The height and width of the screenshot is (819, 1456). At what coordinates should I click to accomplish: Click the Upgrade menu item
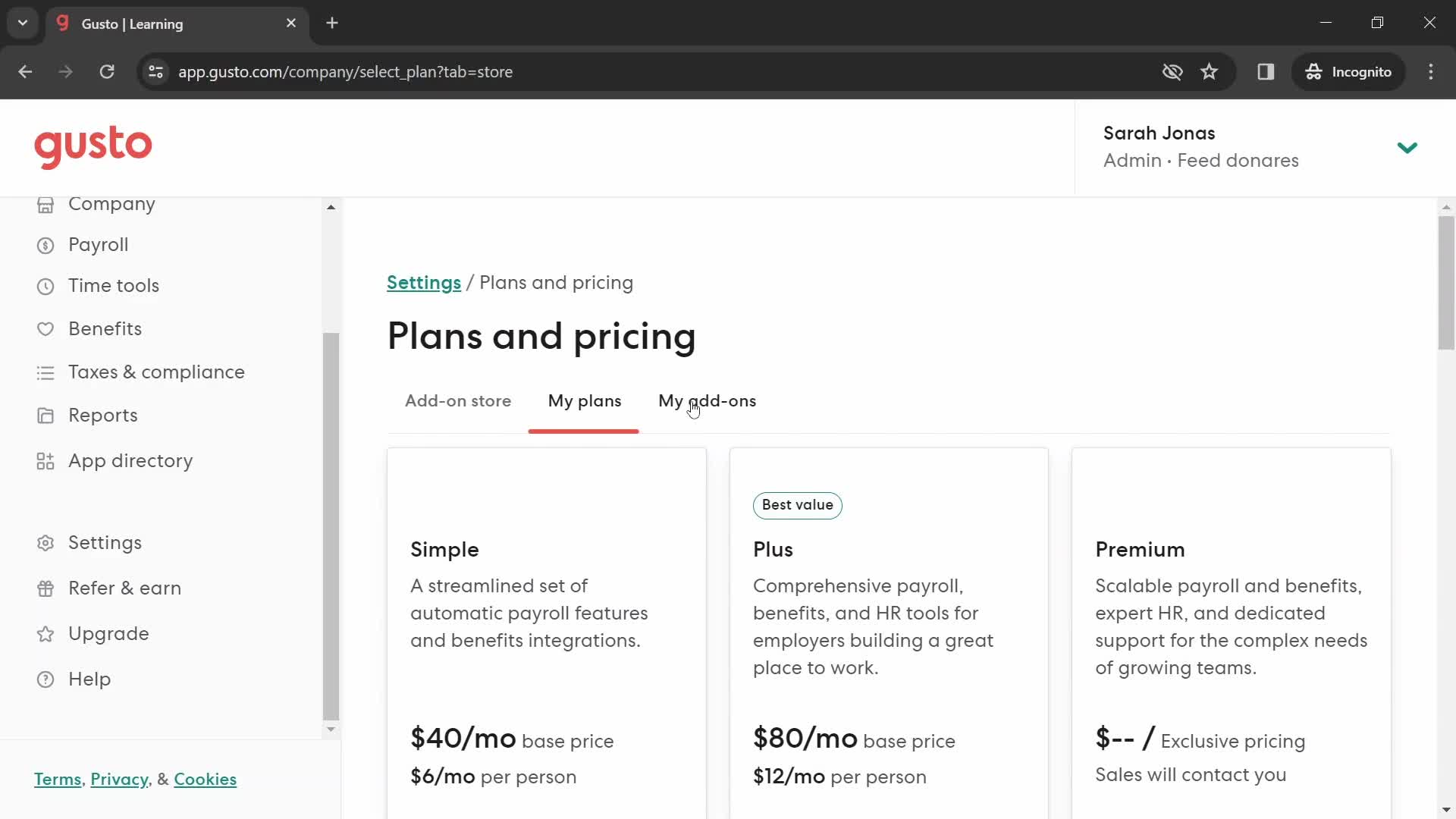pos(109,633)
